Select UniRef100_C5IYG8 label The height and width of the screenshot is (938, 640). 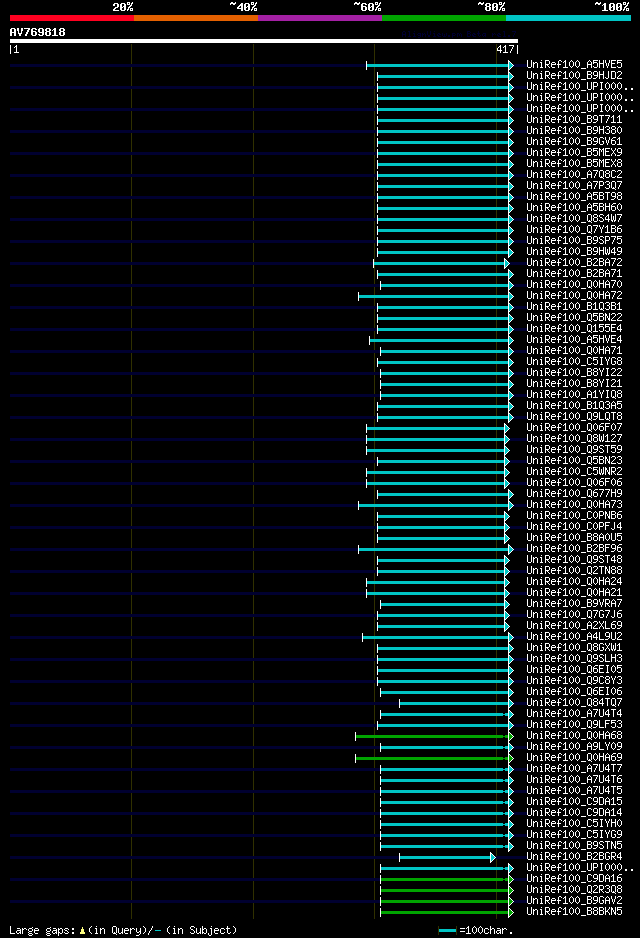pyautogui.click(x=574, y=361)
